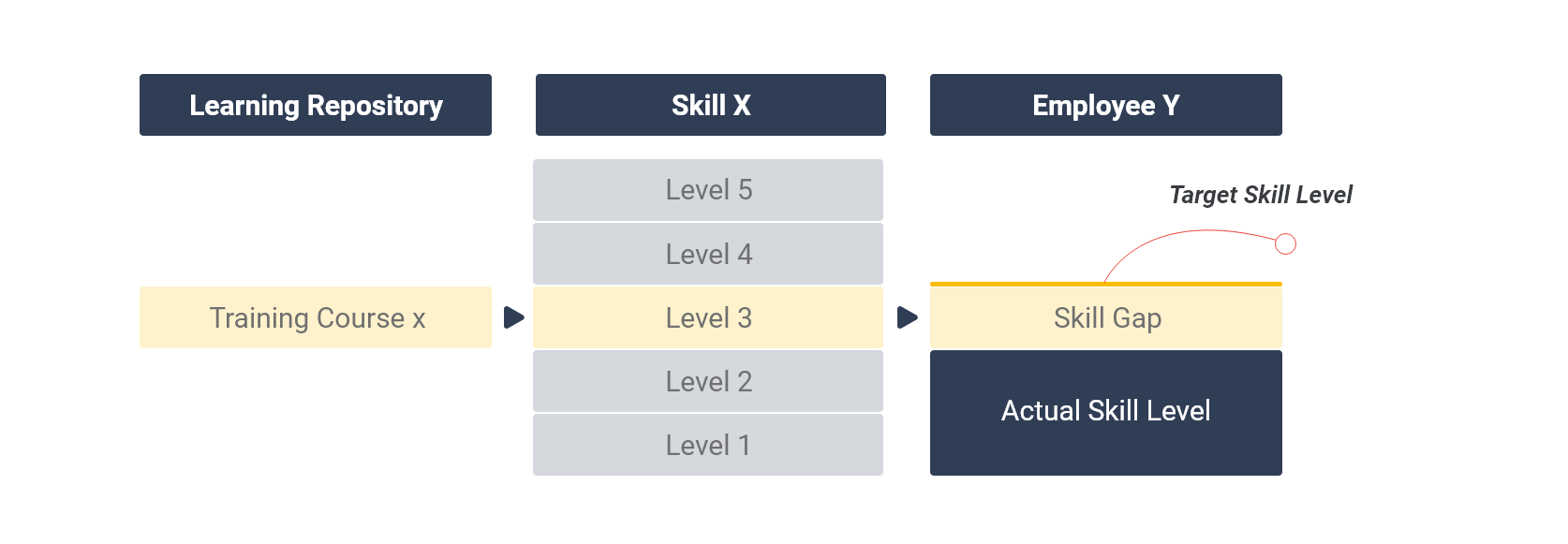Select the Skill Gap box
The width and height of the screenshot is (1568, 544).
[x=1105, y=318]
